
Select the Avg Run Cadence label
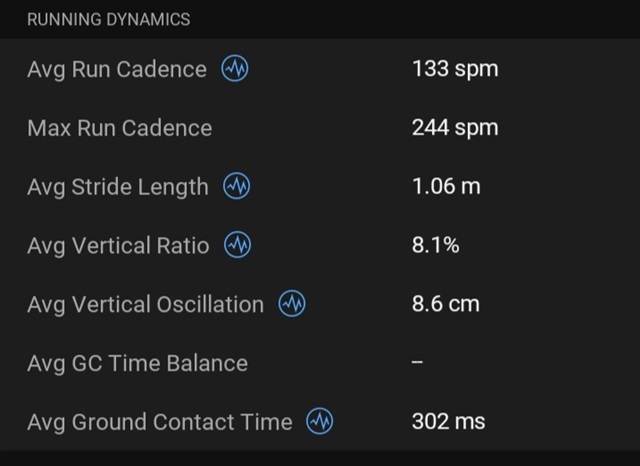117,70
